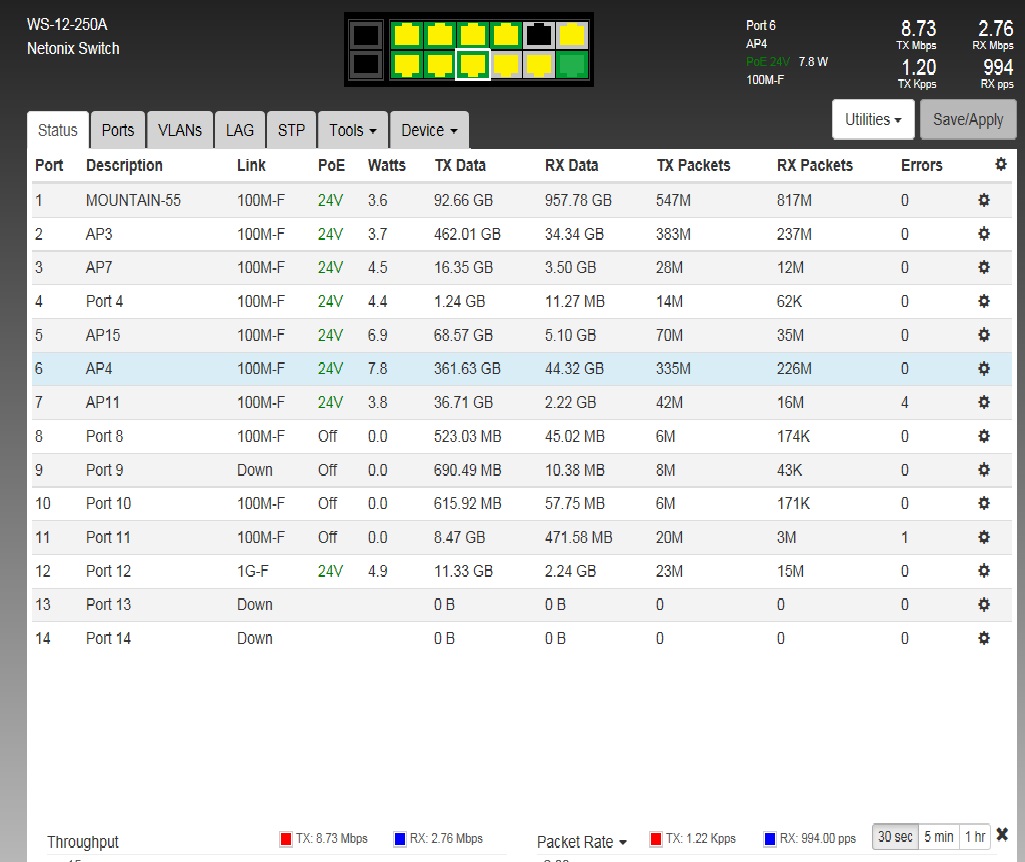Click the top SFP Port 13 icon in the diagram
The width and height of the screenshot is (1025, 862).
(x=366, y=35)
